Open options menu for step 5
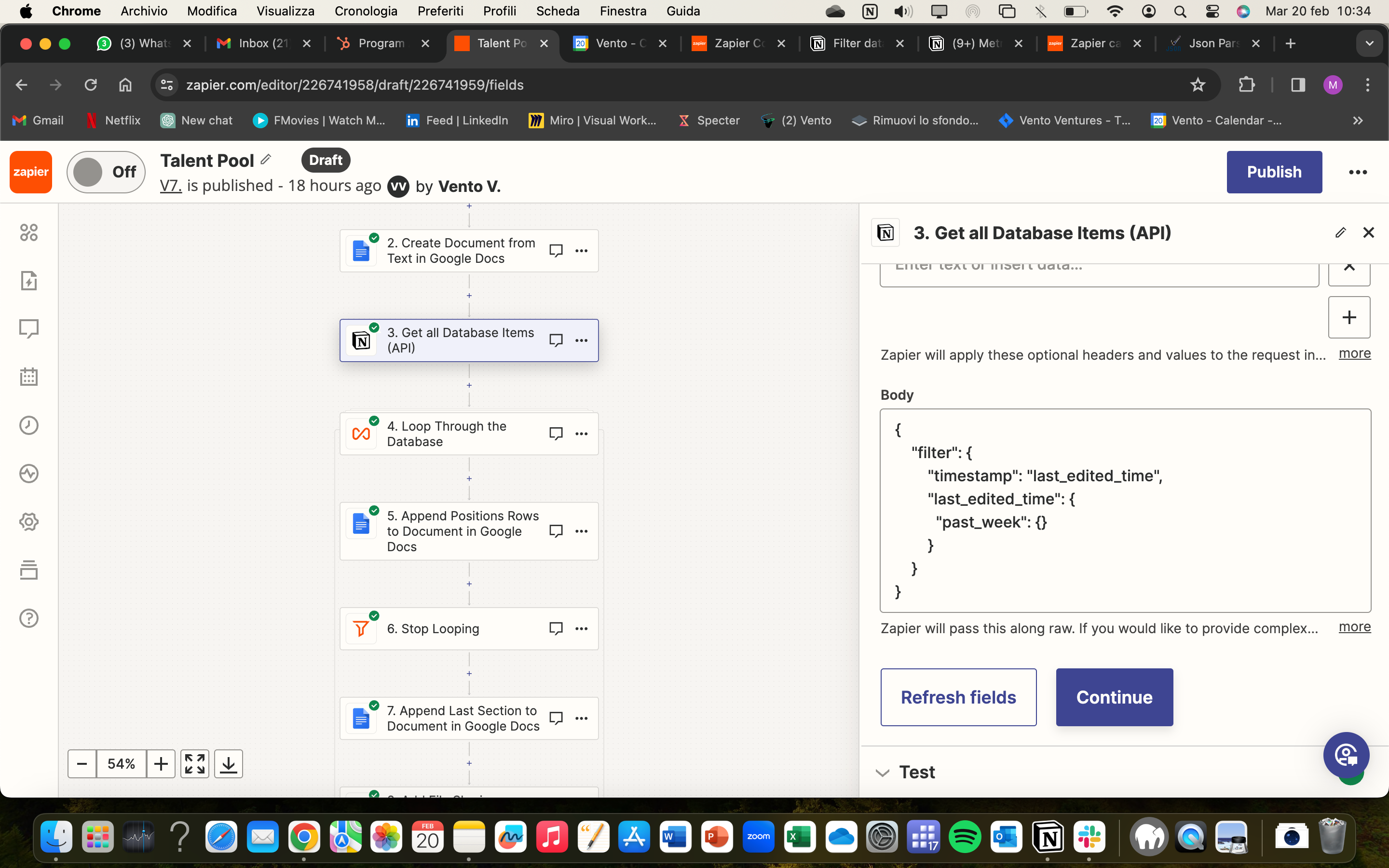This screenshot has width=1389, height=868. coord(582,531)
